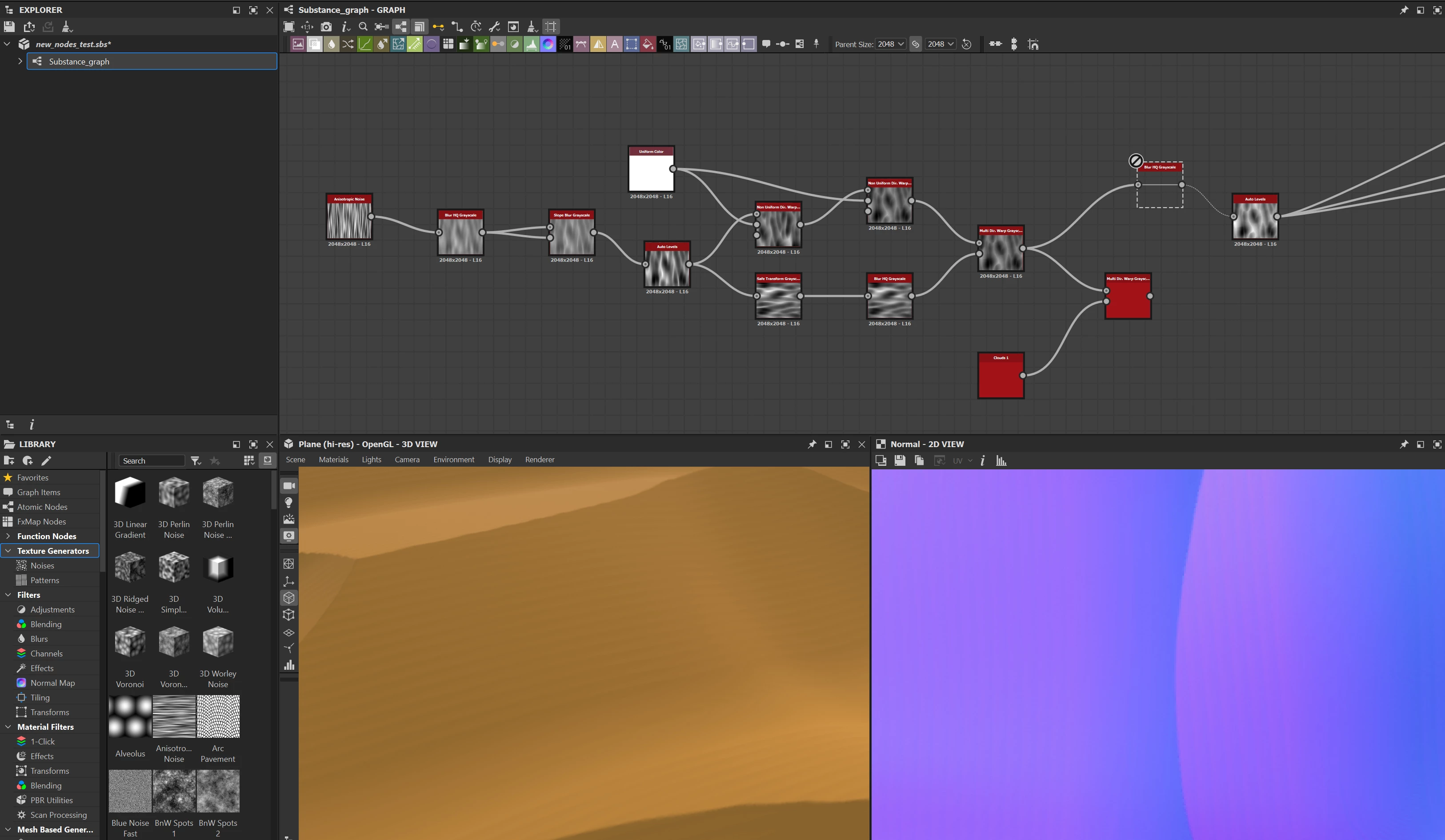Click the Levels histogram node icon
Viewport: 1445px width, 840px height.
[531, 44]
